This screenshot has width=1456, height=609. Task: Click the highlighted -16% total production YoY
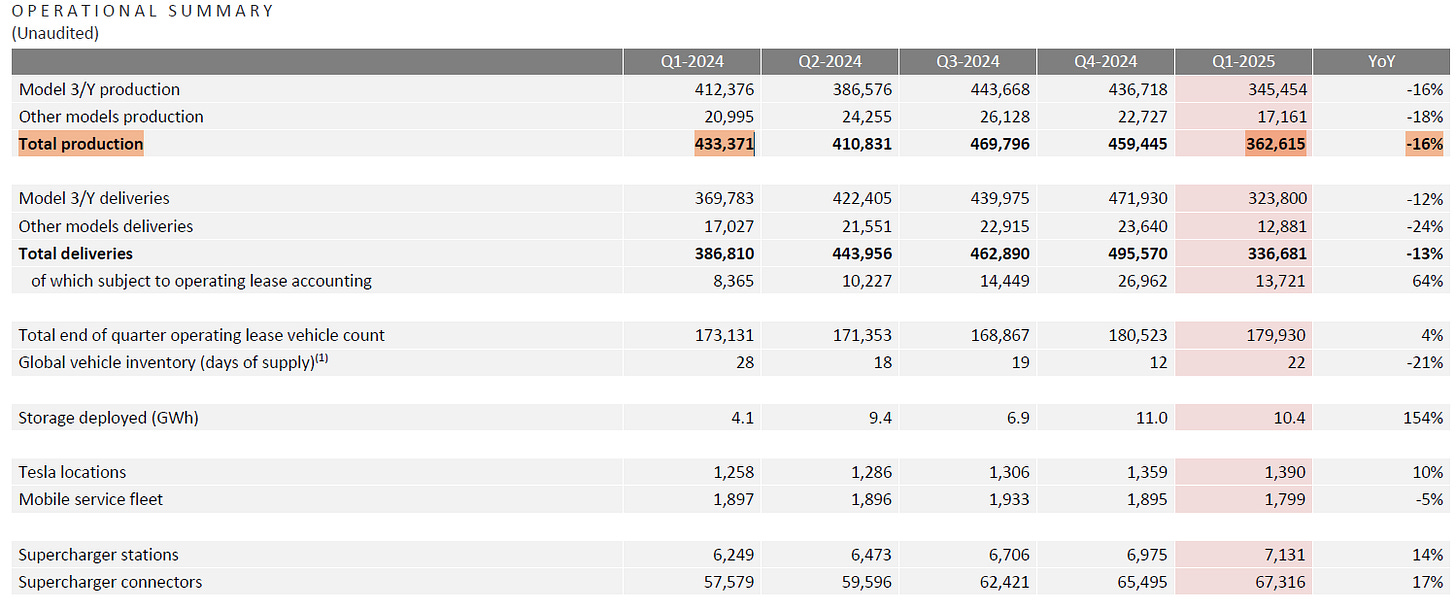1424,144
